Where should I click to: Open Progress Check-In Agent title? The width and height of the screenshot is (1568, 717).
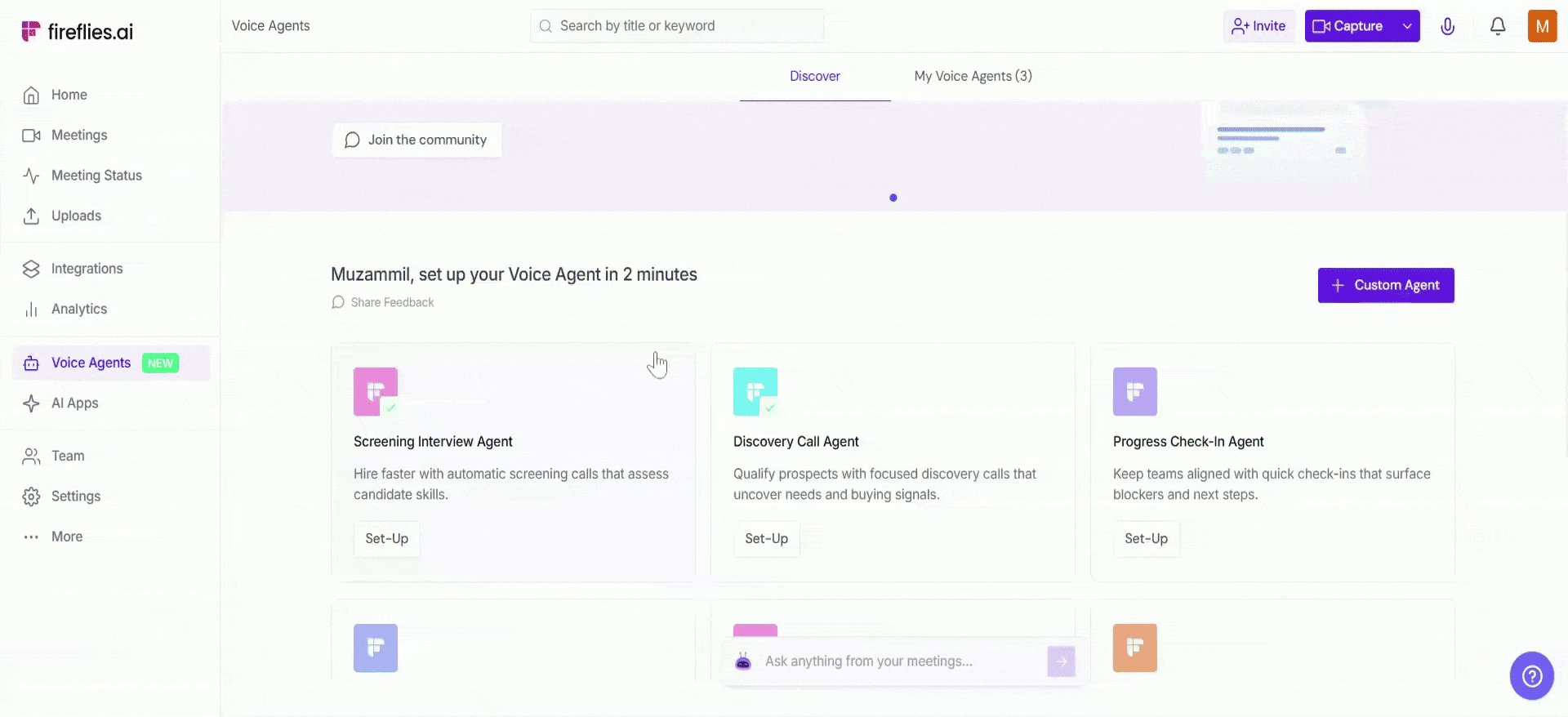[x=1188, y=442]
